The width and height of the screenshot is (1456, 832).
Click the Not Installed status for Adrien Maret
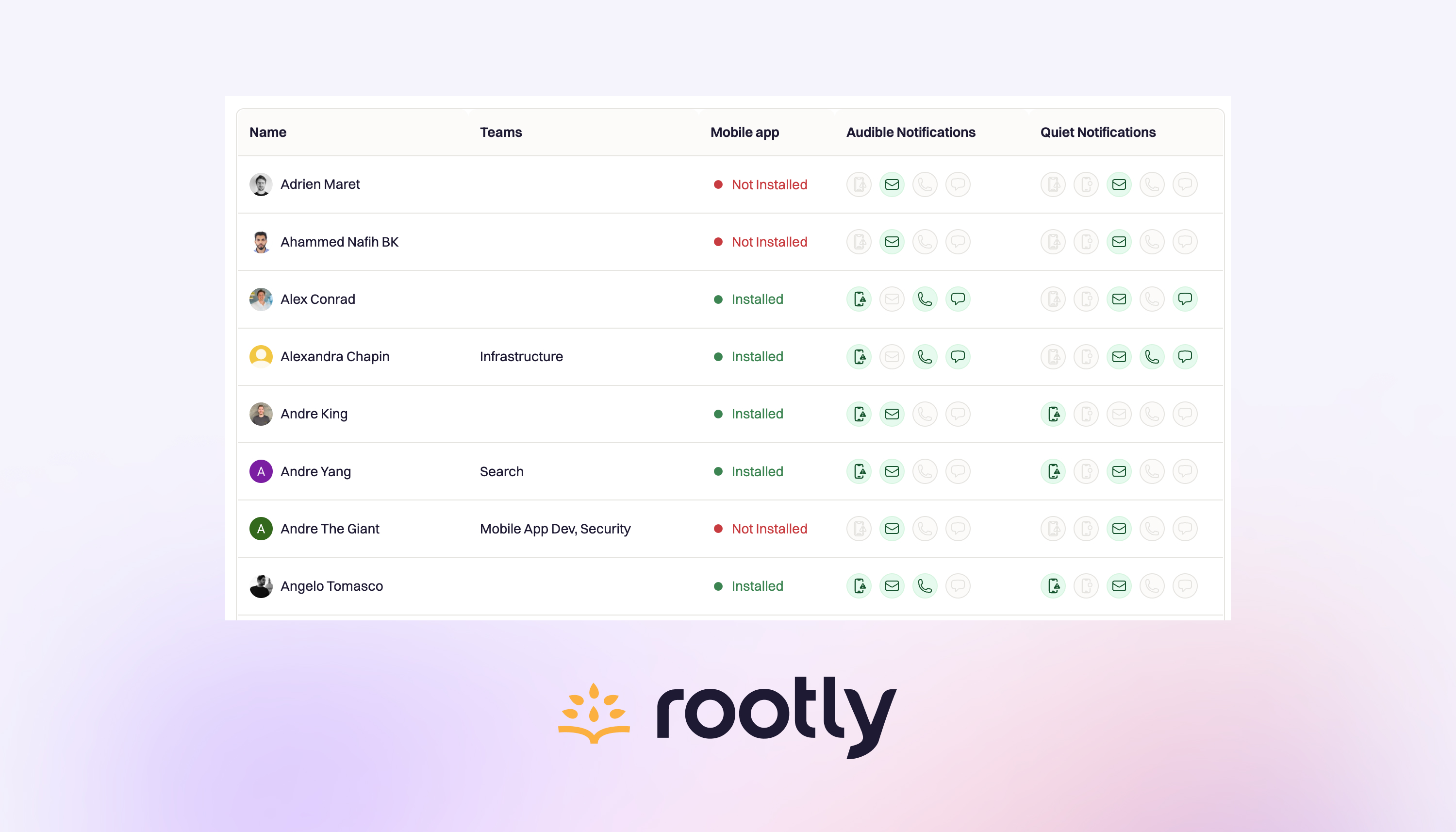pyautogui.click(x=769, y=184)
